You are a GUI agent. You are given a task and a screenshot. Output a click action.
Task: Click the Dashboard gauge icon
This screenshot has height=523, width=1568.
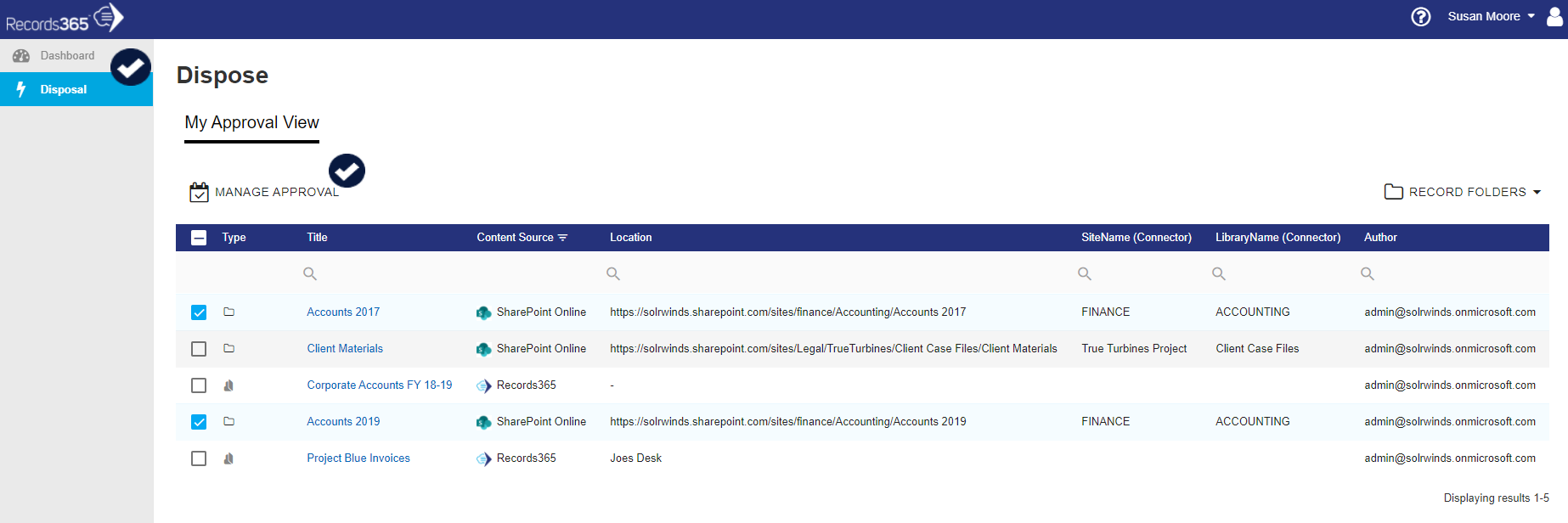point(21,56)
